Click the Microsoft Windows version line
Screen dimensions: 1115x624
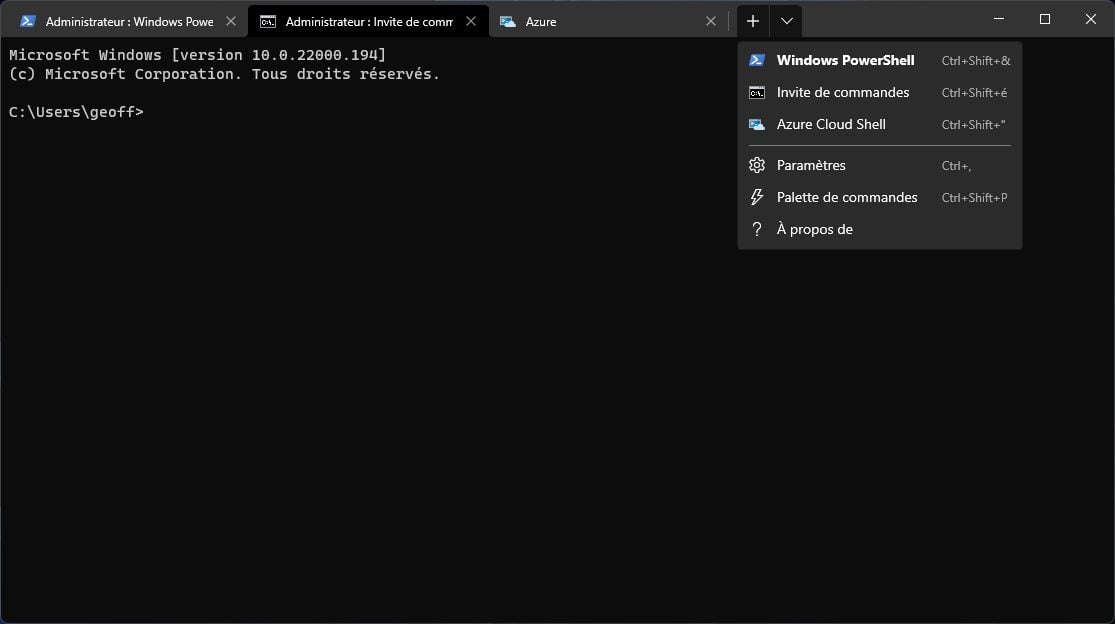[x=197, y=55]
